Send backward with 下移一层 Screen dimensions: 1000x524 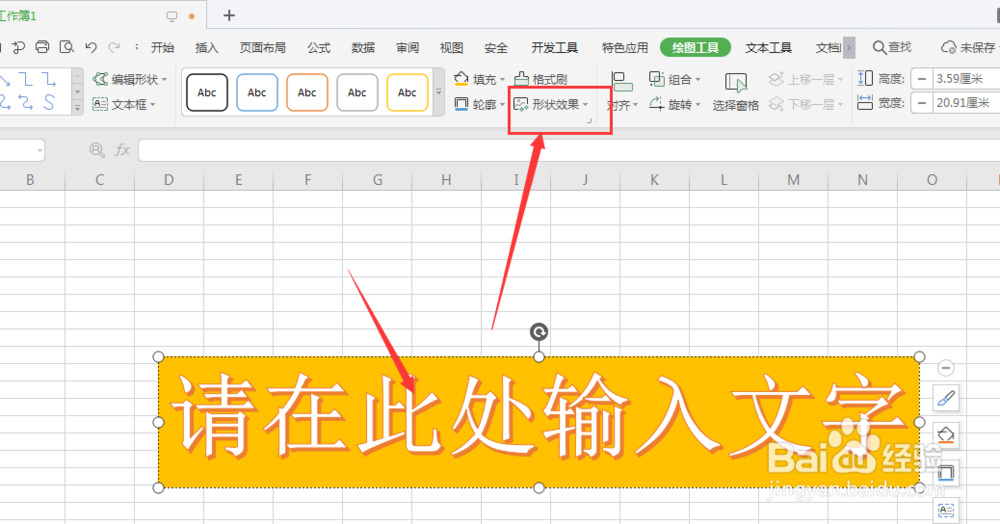click(805, 104)
